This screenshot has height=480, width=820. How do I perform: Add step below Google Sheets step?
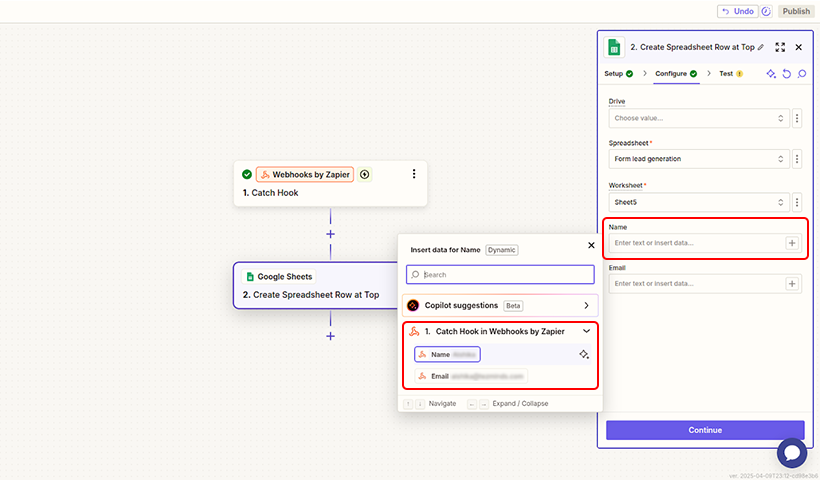(331, 336)
